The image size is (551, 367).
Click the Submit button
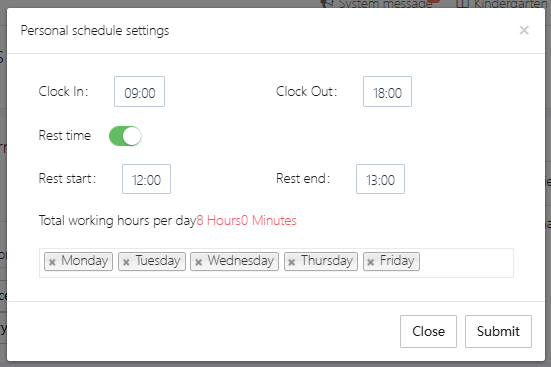coord(498,331)
